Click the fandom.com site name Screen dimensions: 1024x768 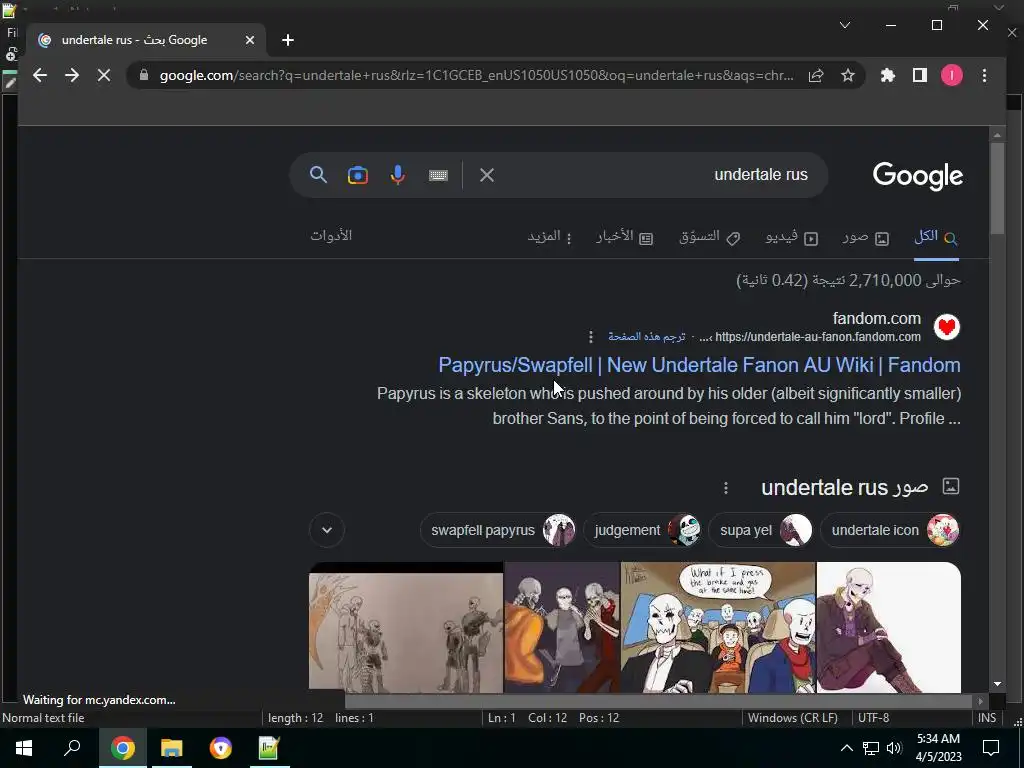pos(876,319)
